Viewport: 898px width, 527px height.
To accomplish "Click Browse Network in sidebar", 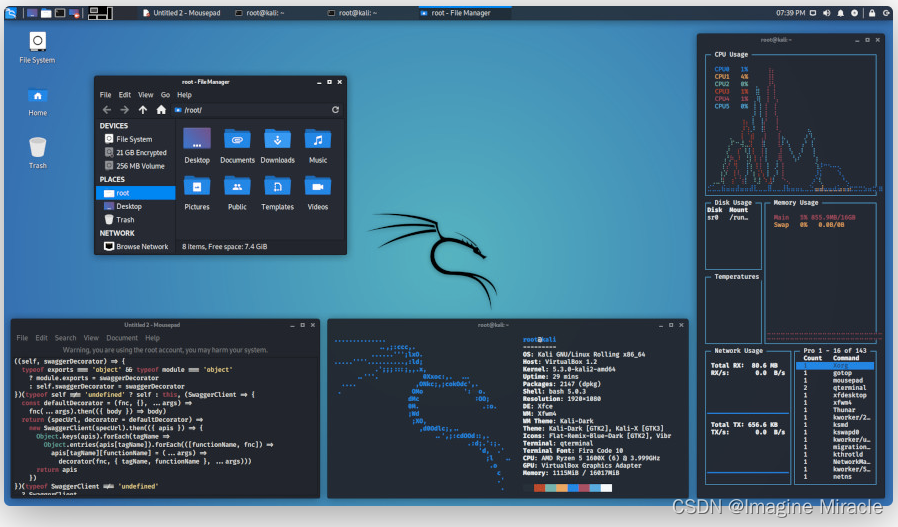I will [x=136, y=247].
